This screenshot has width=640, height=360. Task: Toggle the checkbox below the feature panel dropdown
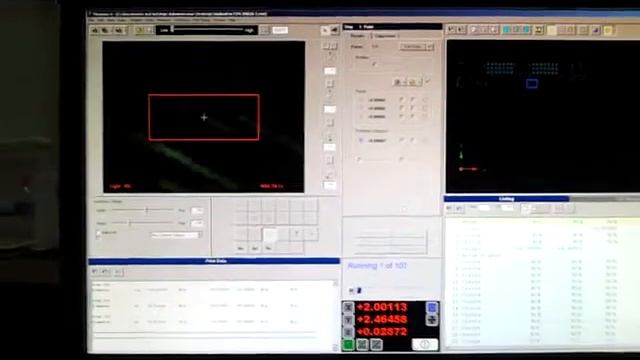tap(374, 64)
